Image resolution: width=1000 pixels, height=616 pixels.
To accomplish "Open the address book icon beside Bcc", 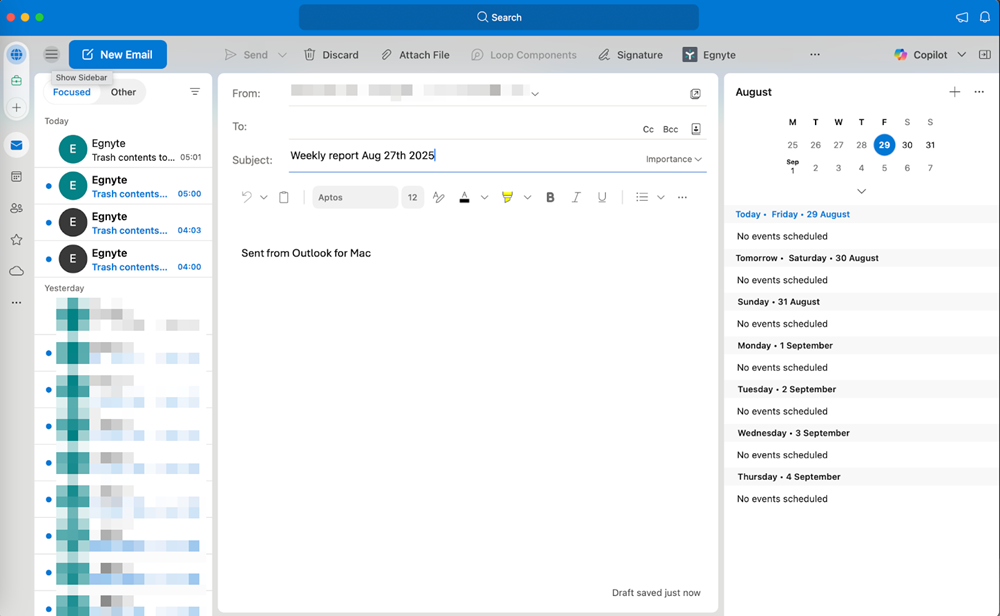I will [696, 129].
